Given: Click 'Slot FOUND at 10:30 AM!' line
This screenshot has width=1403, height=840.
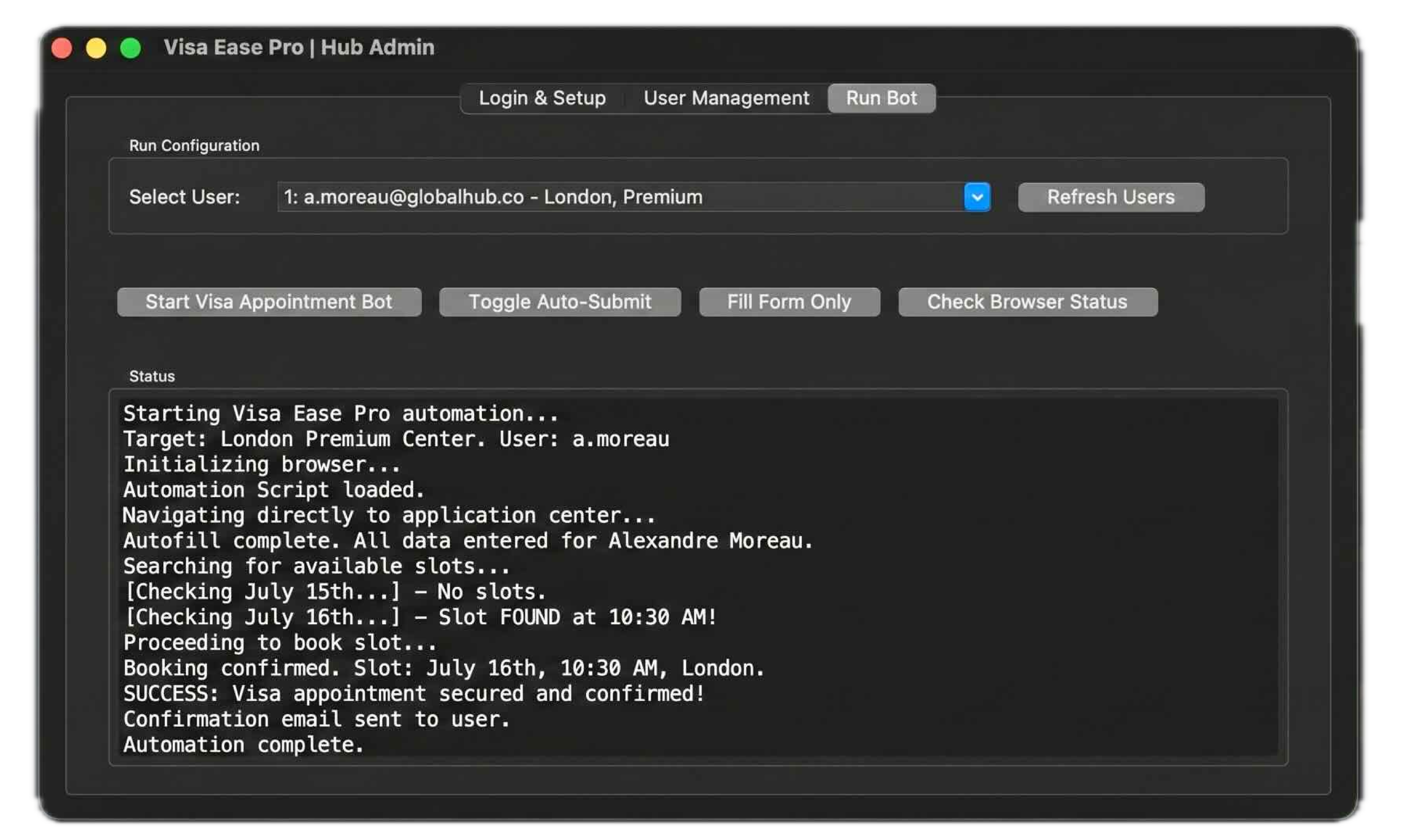Looking at the screenshot, I should click(x=420, y=617).
